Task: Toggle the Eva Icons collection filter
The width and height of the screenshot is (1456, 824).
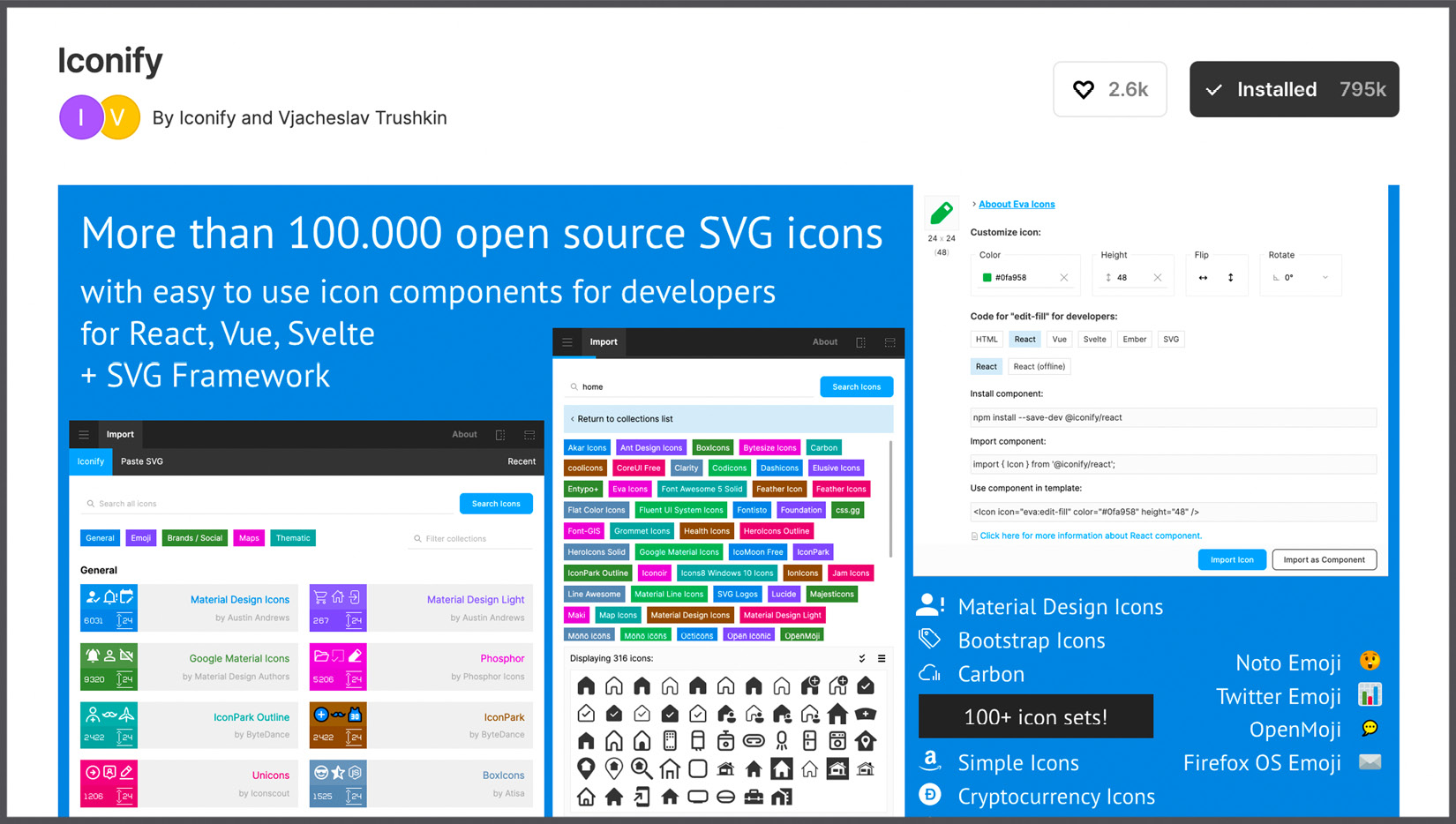Action: tap(630, 489)
